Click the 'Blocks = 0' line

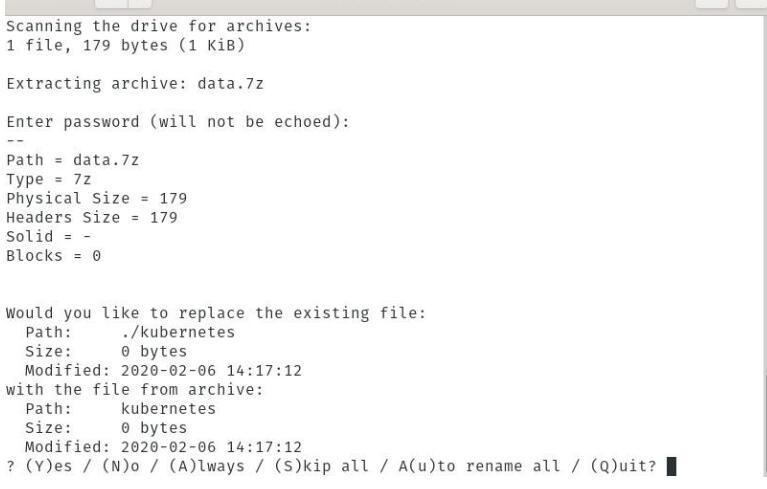53,256
